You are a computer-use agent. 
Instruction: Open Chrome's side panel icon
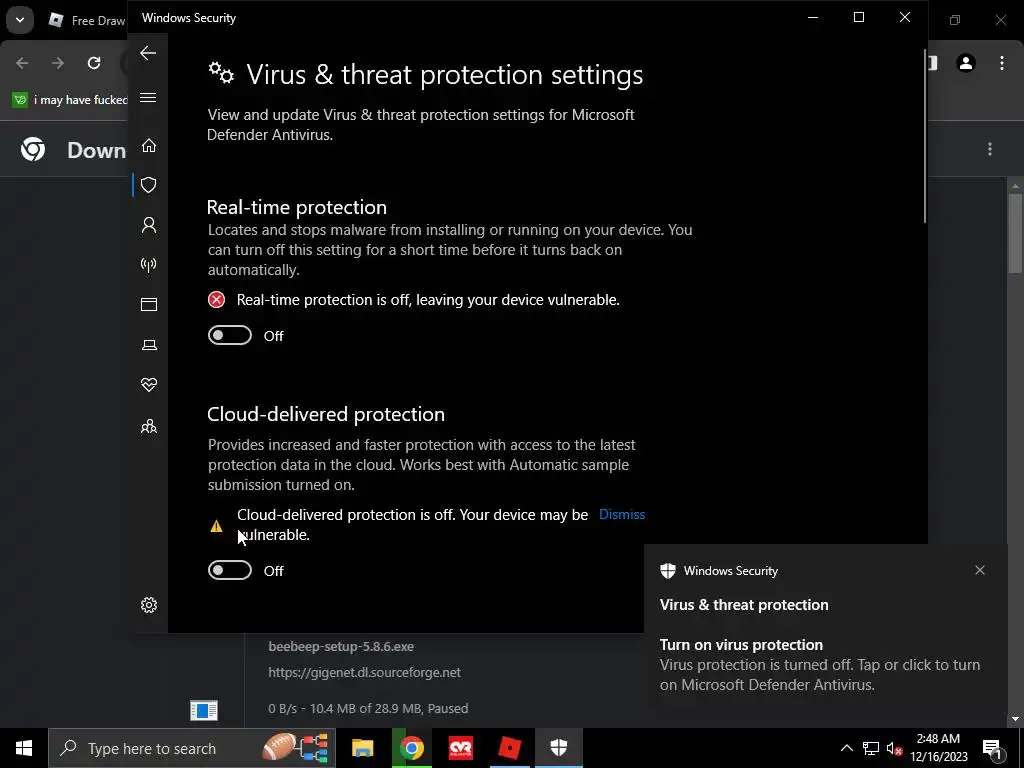(933, 63)
